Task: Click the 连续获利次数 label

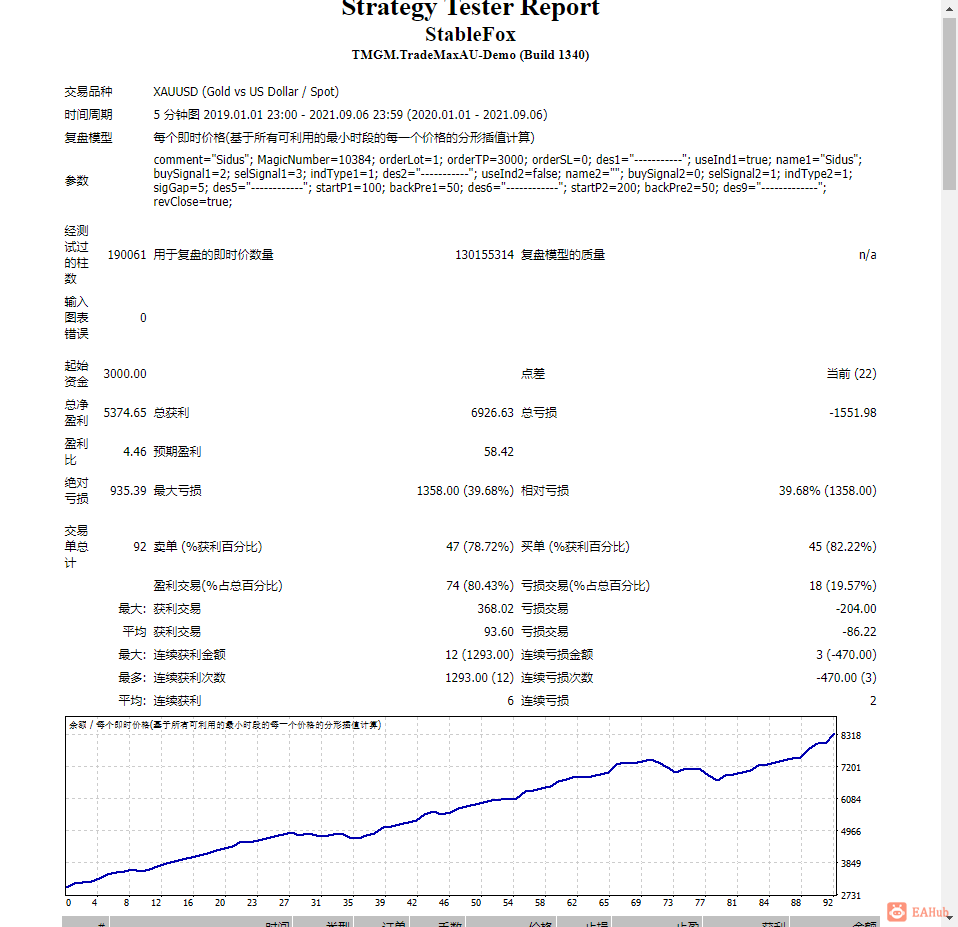Action: (189, 678)
